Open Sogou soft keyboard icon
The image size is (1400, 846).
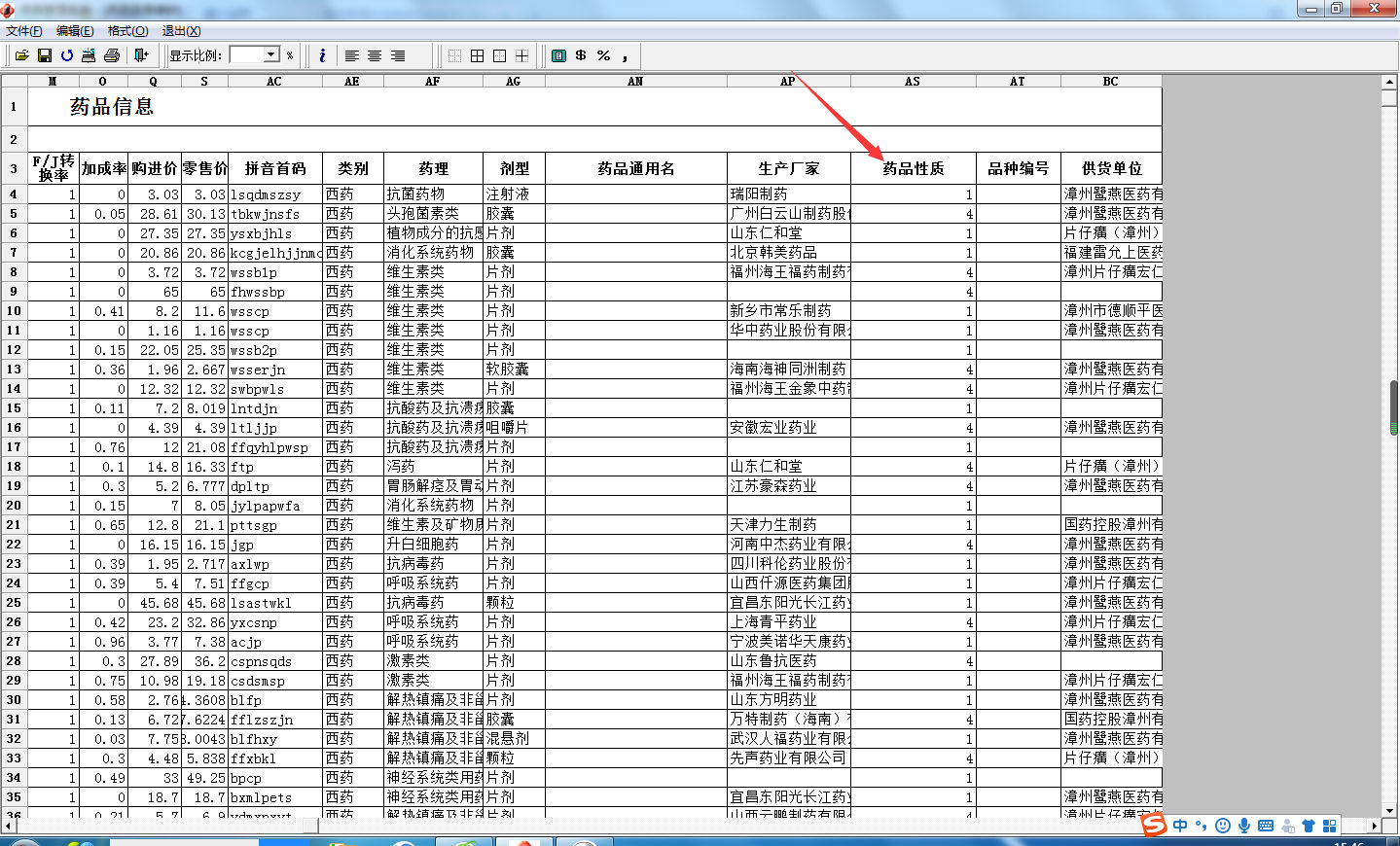(1266, 826)
